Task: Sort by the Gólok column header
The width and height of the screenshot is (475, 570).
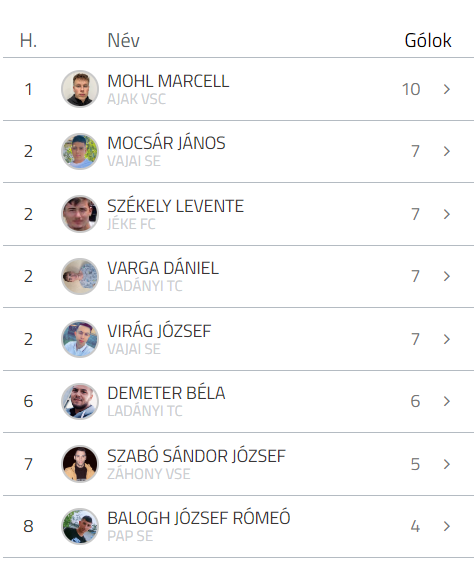Action: (428, 40)
